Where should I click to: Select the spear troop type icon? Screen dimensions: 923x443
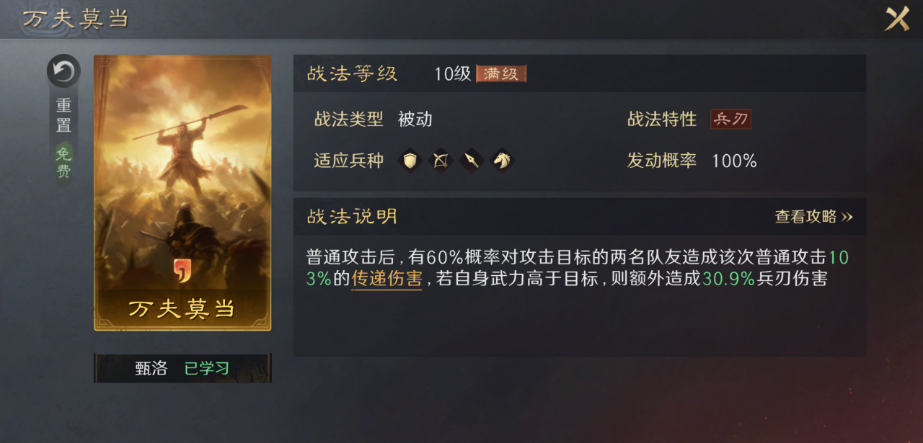[x=472, y=160]
